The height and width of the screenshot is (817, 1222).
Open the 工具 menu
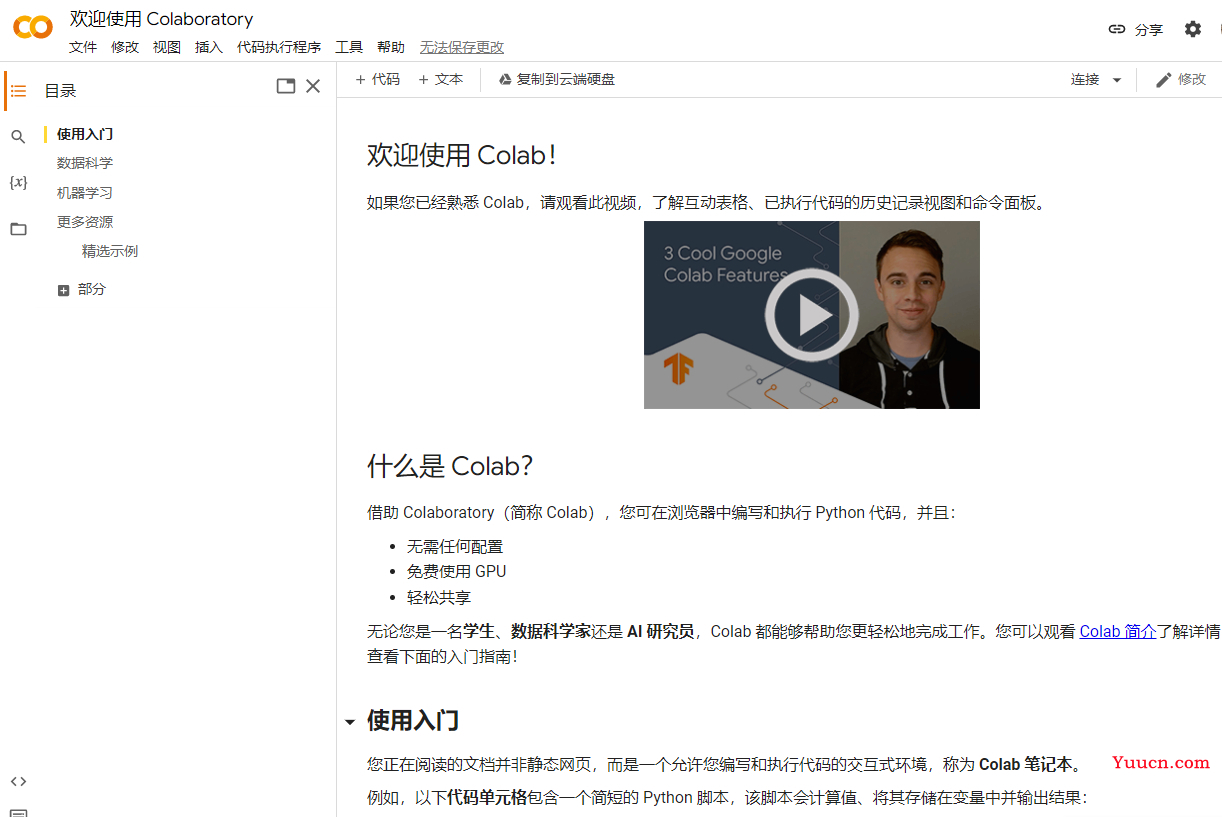tap(349, 47)
